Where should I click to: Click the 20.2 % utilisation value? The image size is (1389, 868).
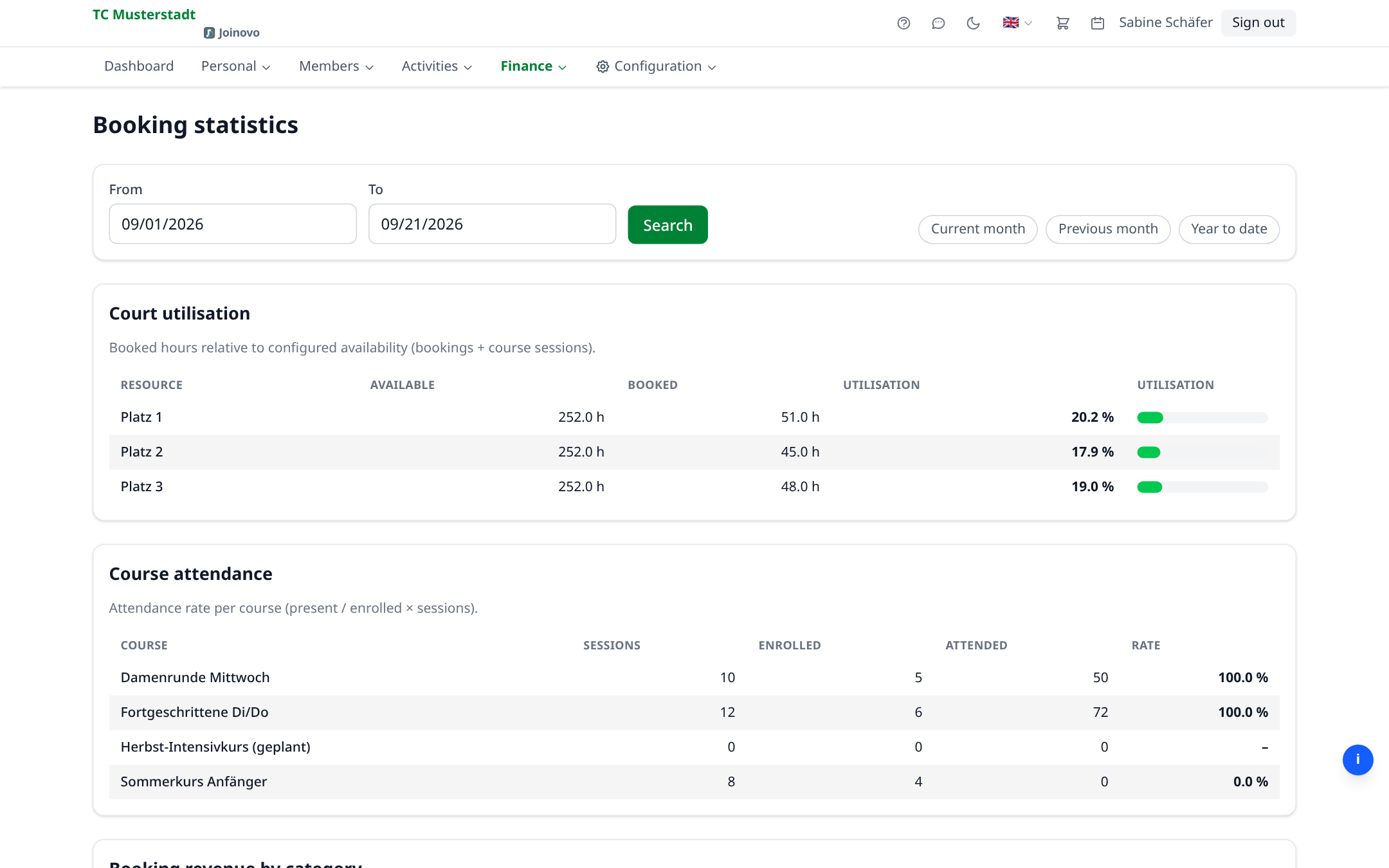[x=1092, y=417]
